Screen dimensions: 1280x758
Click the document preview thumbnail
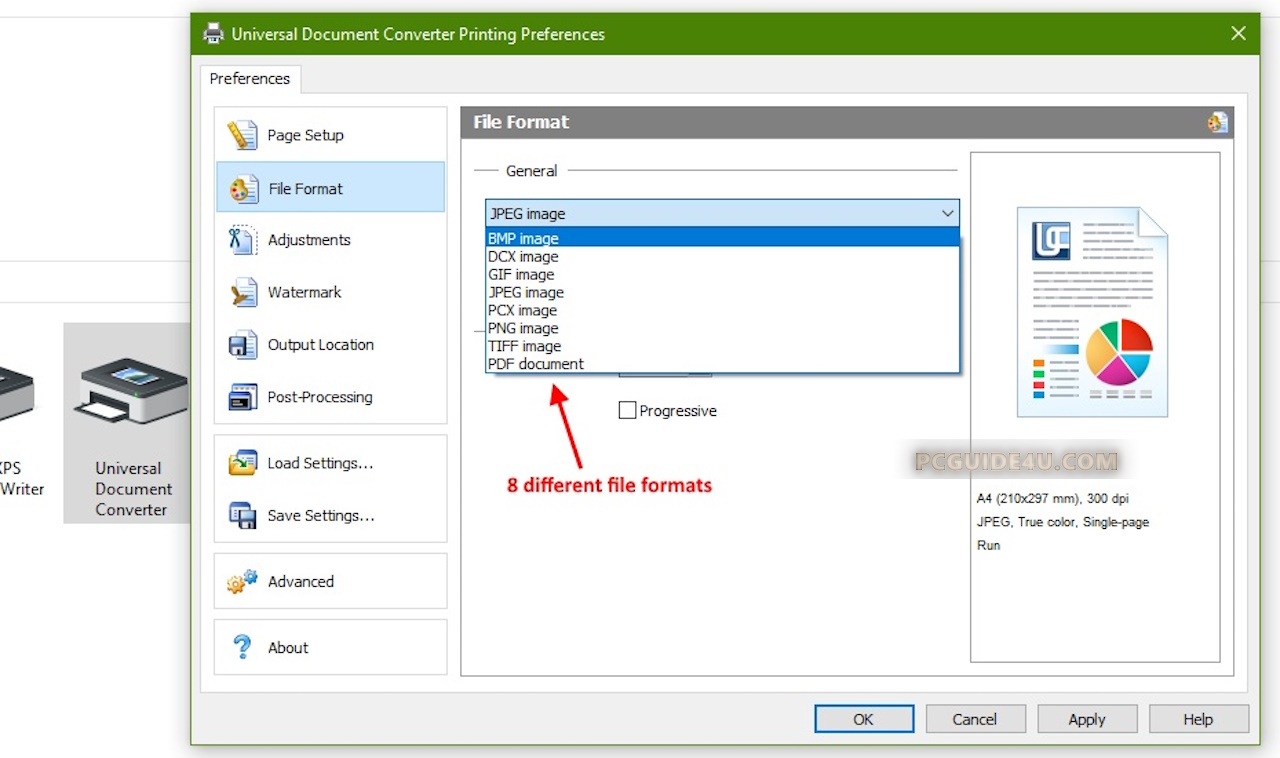click(x=1092, y=312)
